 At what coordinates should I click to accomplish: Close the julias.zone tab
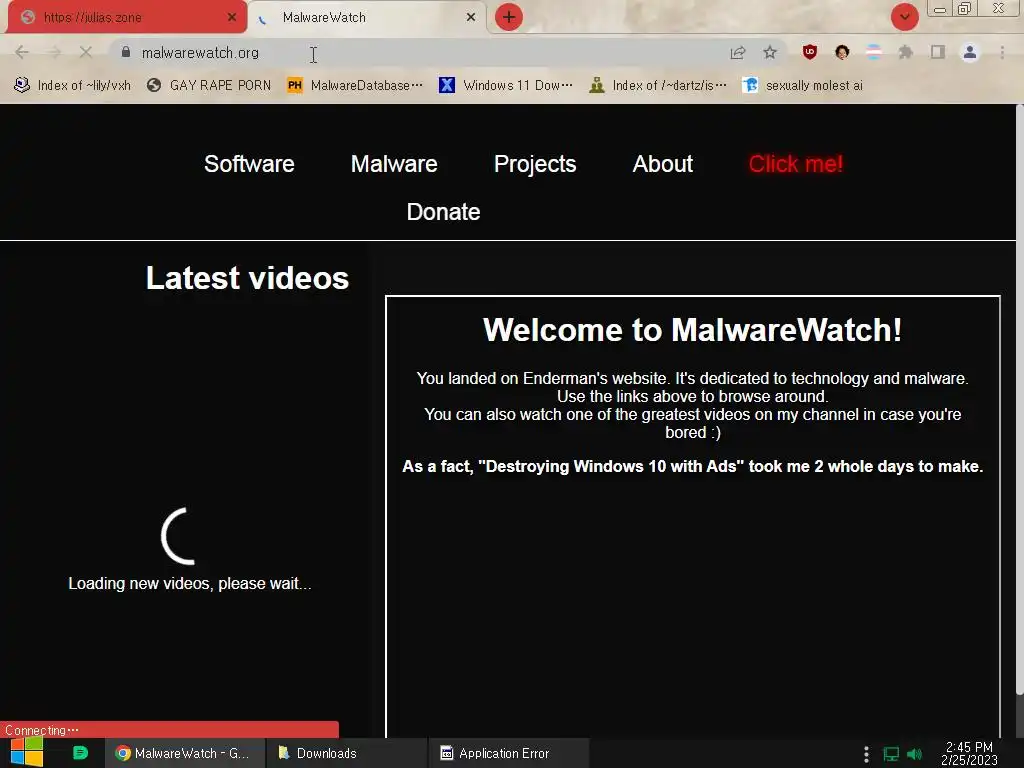point(231,17)
